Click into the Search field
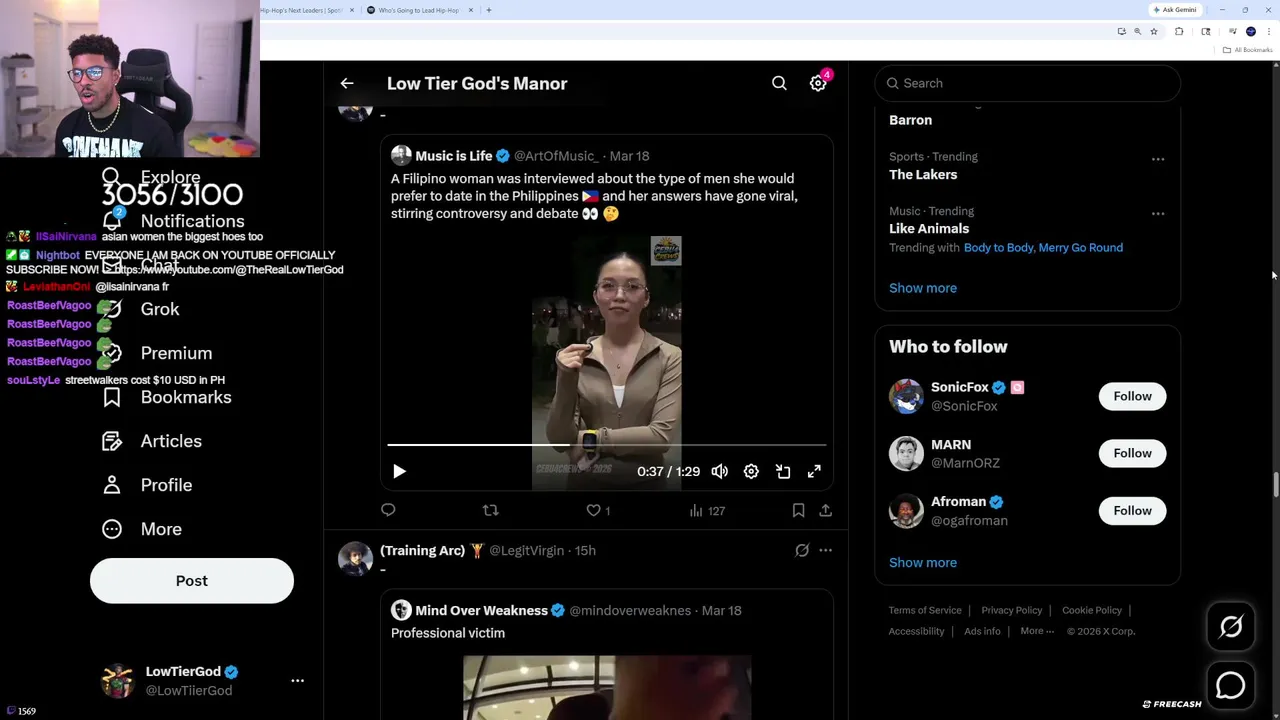The width and height of the screenshot is (1280, 720). click(1027, 83)
